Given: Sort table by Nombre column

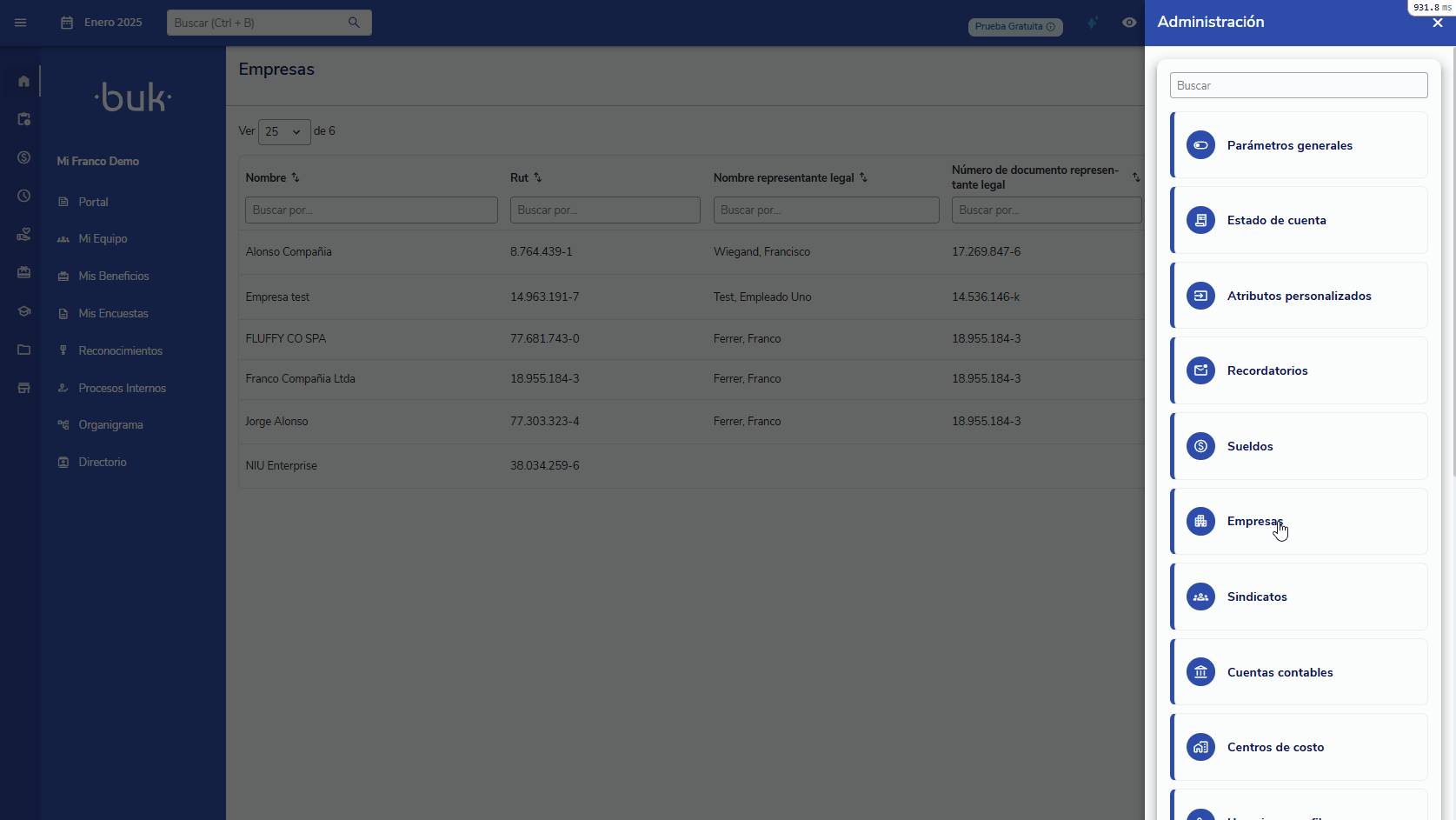Looking at the screenshot, I should (296, 177).
